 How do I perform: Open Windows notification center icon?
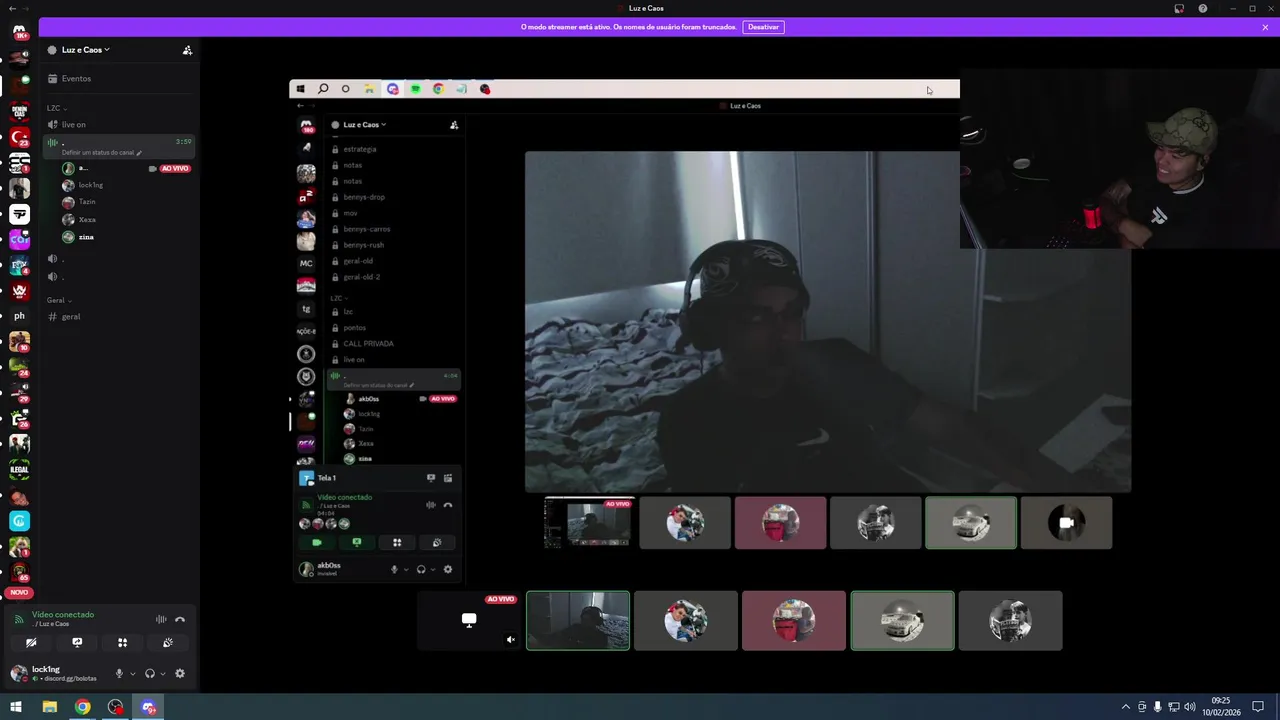(1258, 707)
